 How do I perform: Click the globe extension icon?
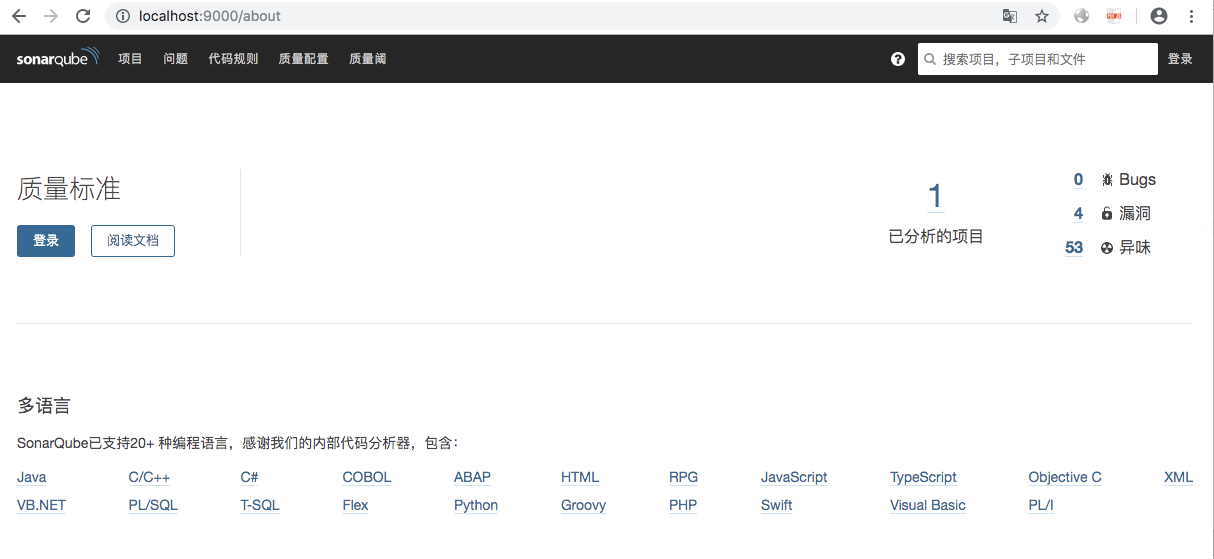click(1081, 16)
